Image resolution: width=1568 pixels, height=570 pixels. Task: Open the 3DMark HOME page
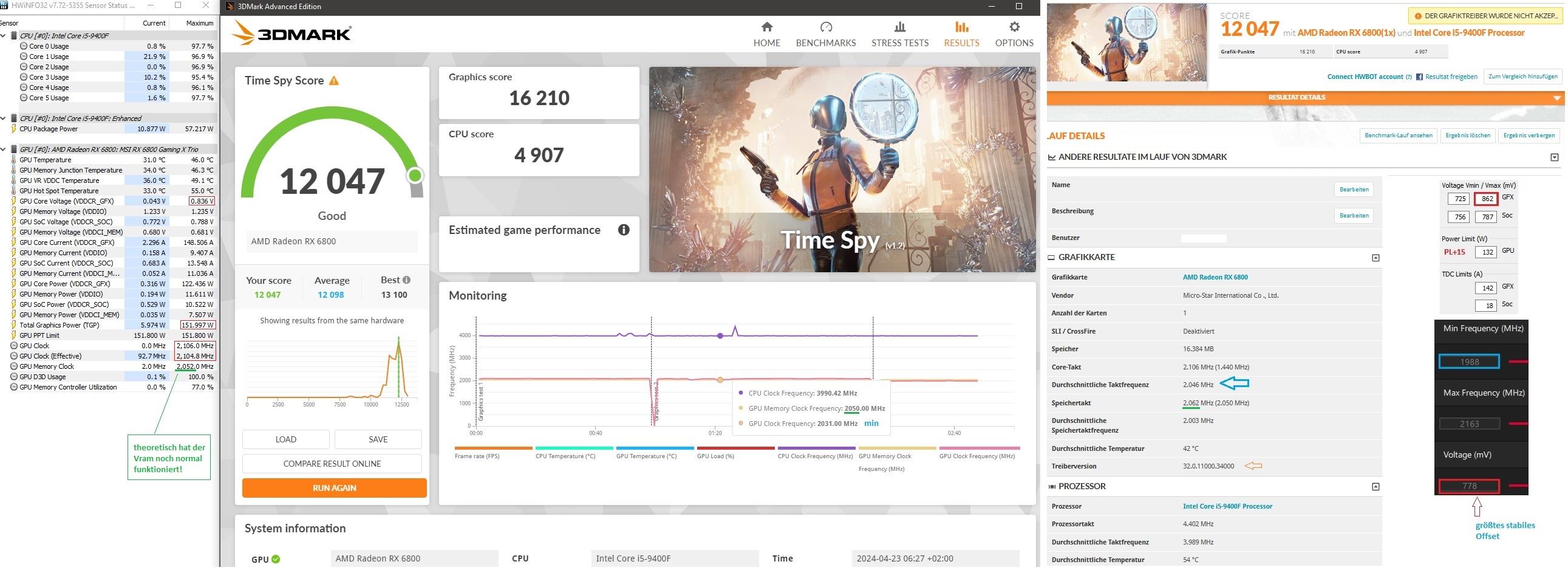point(766,35)
